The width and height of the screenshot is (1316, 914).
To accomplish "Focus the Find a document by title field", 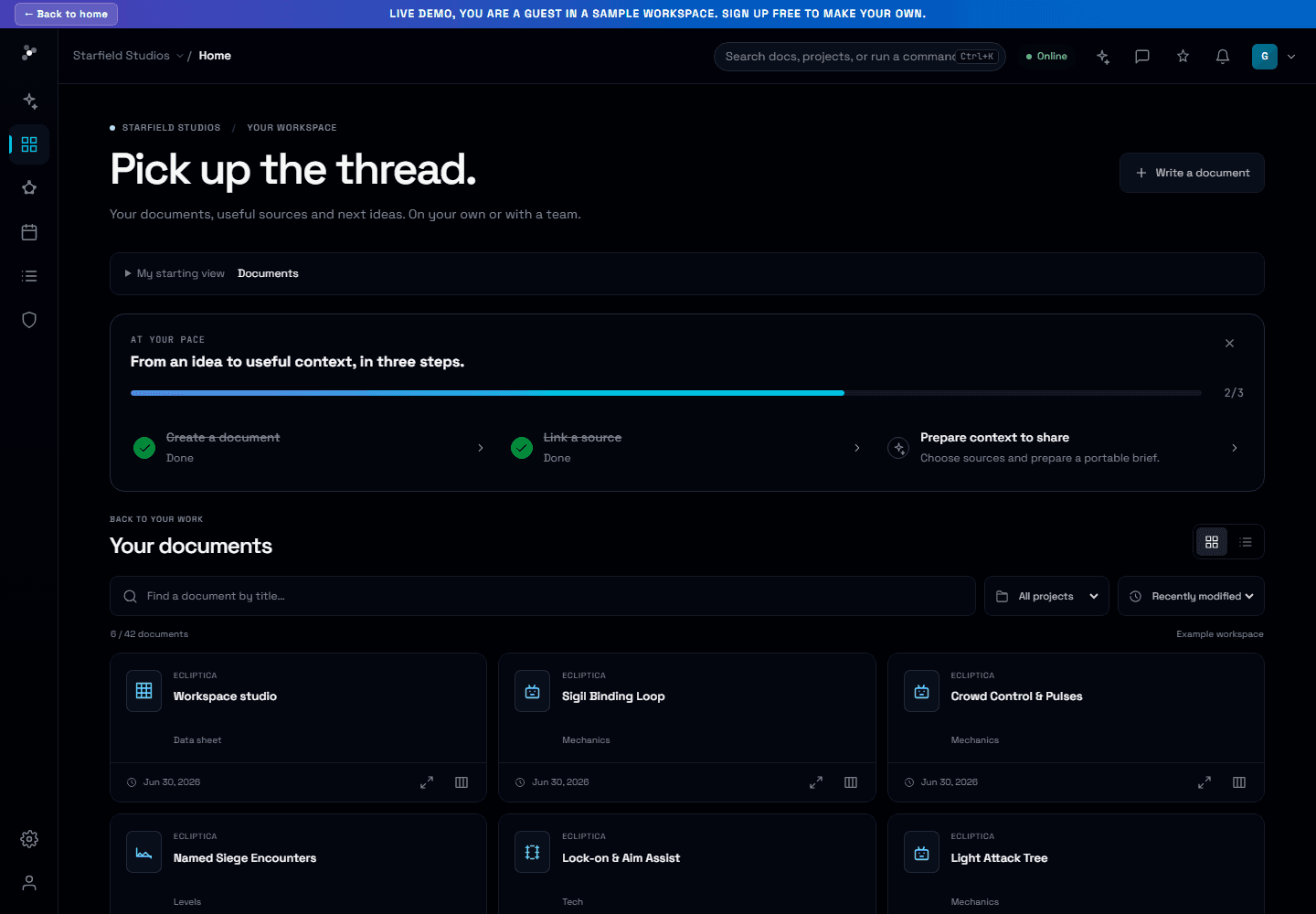I will [543, 596].
